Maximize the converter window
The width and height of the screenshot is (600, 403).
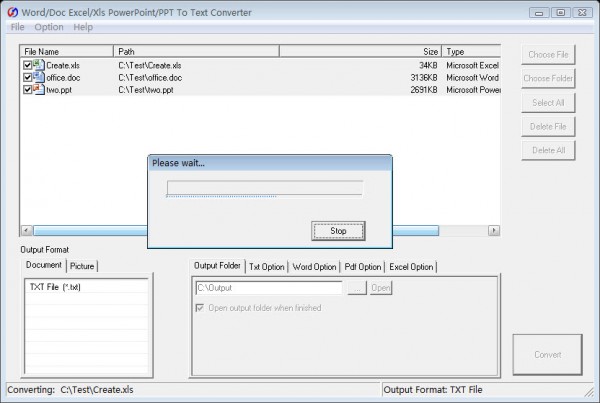(x=561, y=13)
